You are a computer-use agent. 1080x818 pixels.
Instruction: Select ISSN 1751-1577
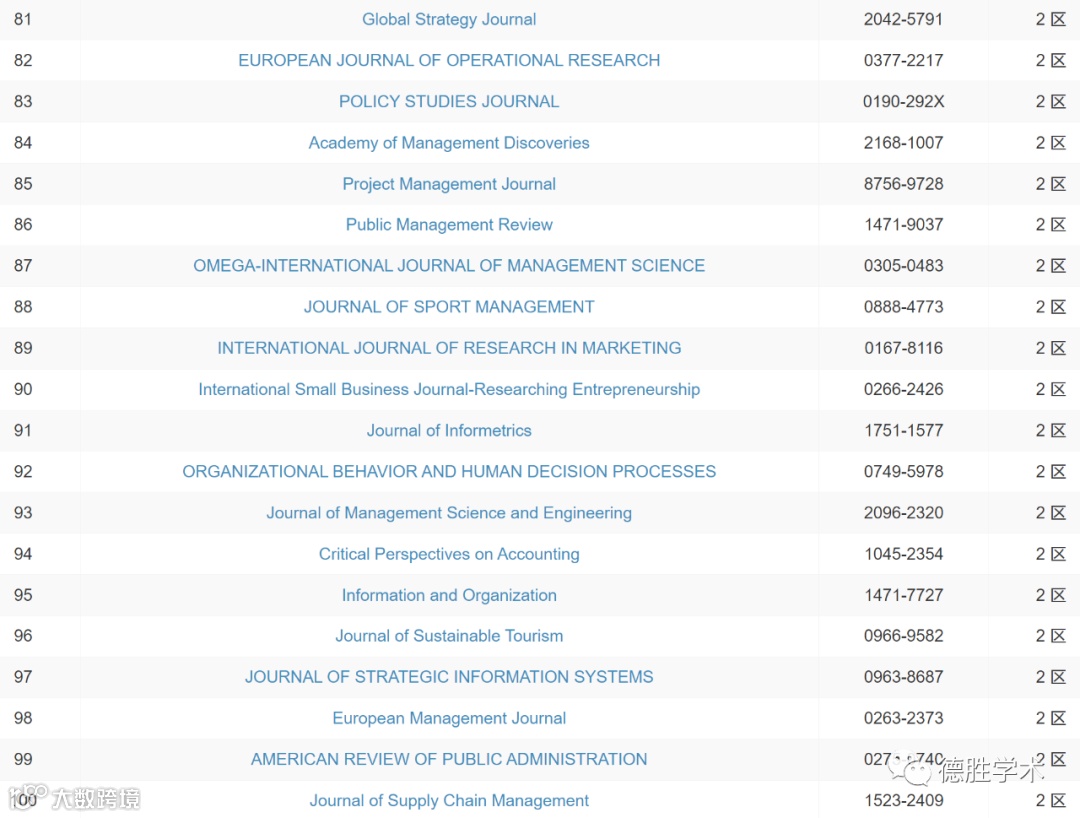(903, 430)
